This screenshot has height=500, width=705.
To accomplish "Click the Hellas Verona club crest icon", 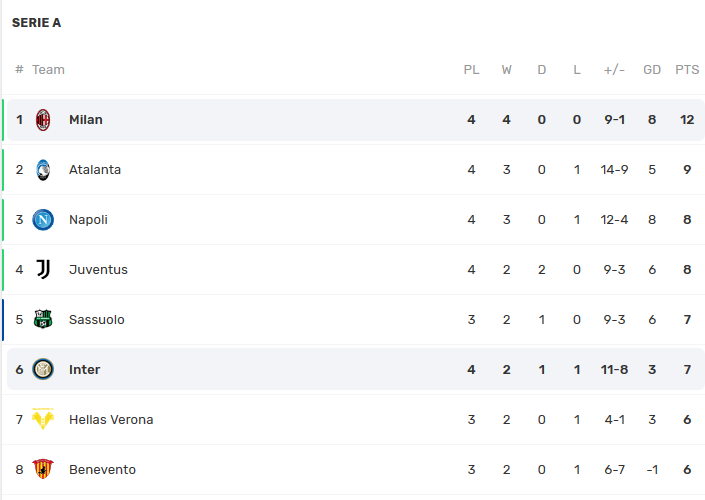I will pyautogui.click(x=43, y=420).
